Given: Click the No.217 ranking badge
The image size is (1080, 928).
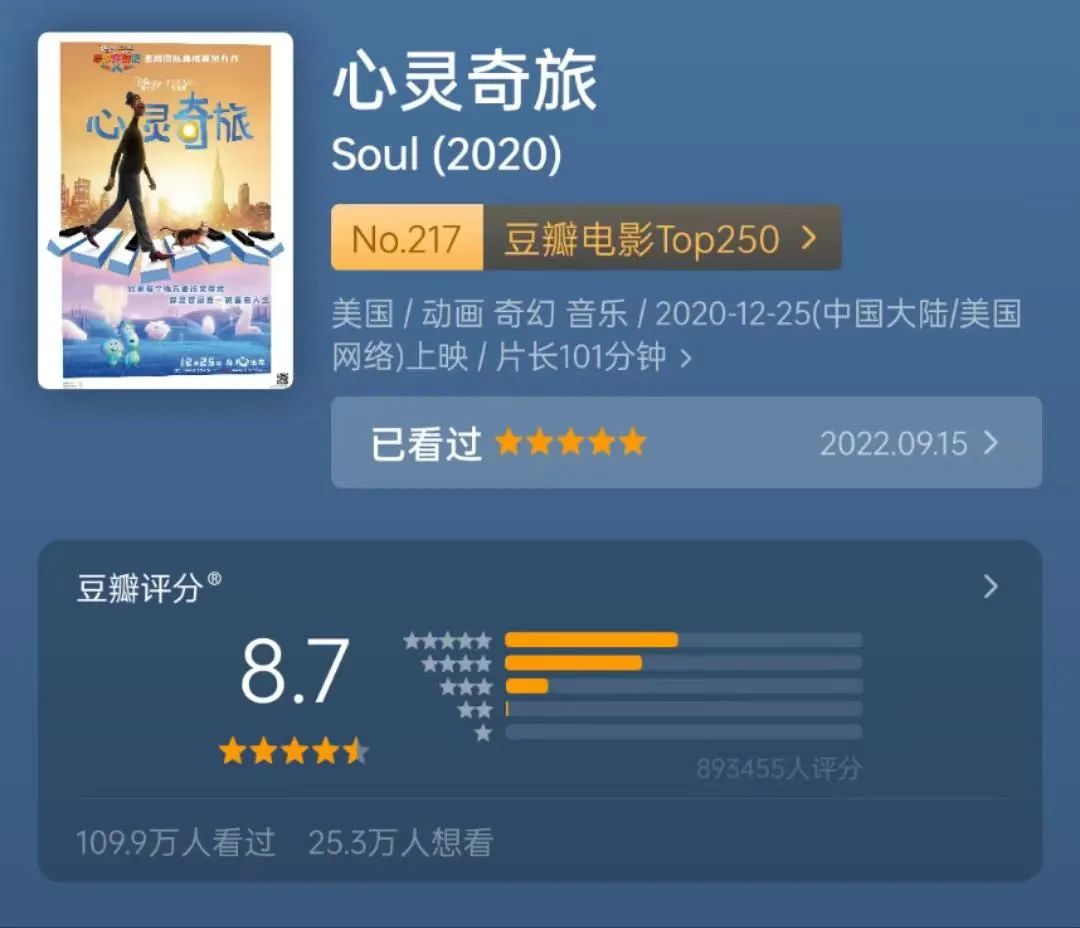Looking at the screenshot, I should tap(407, 238).
